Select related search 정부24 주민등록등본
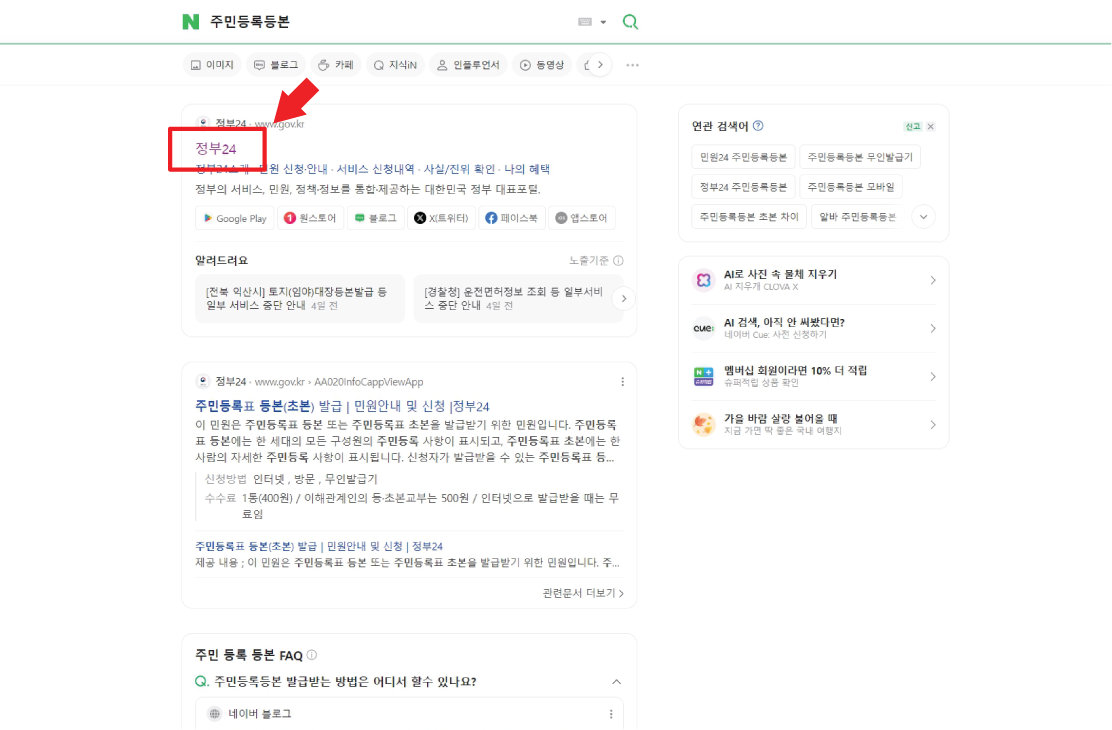1112x730 pixels. (743, 187)
